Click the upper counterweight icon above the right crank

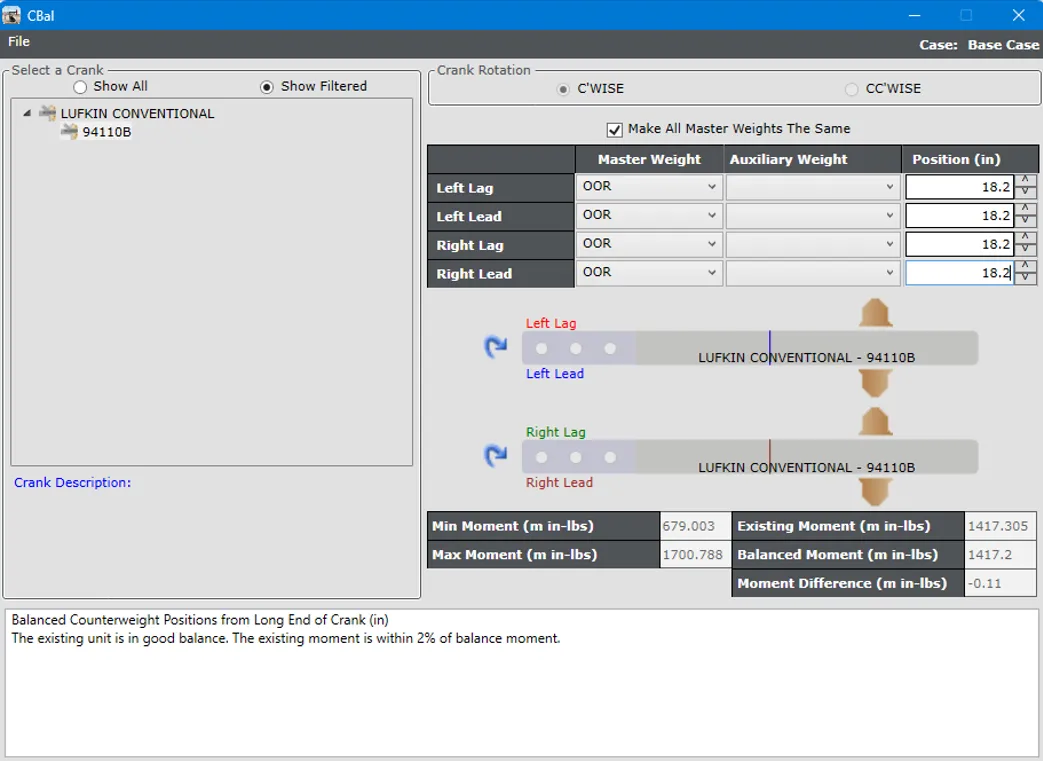pyautogui.click(x=875, y=422)
